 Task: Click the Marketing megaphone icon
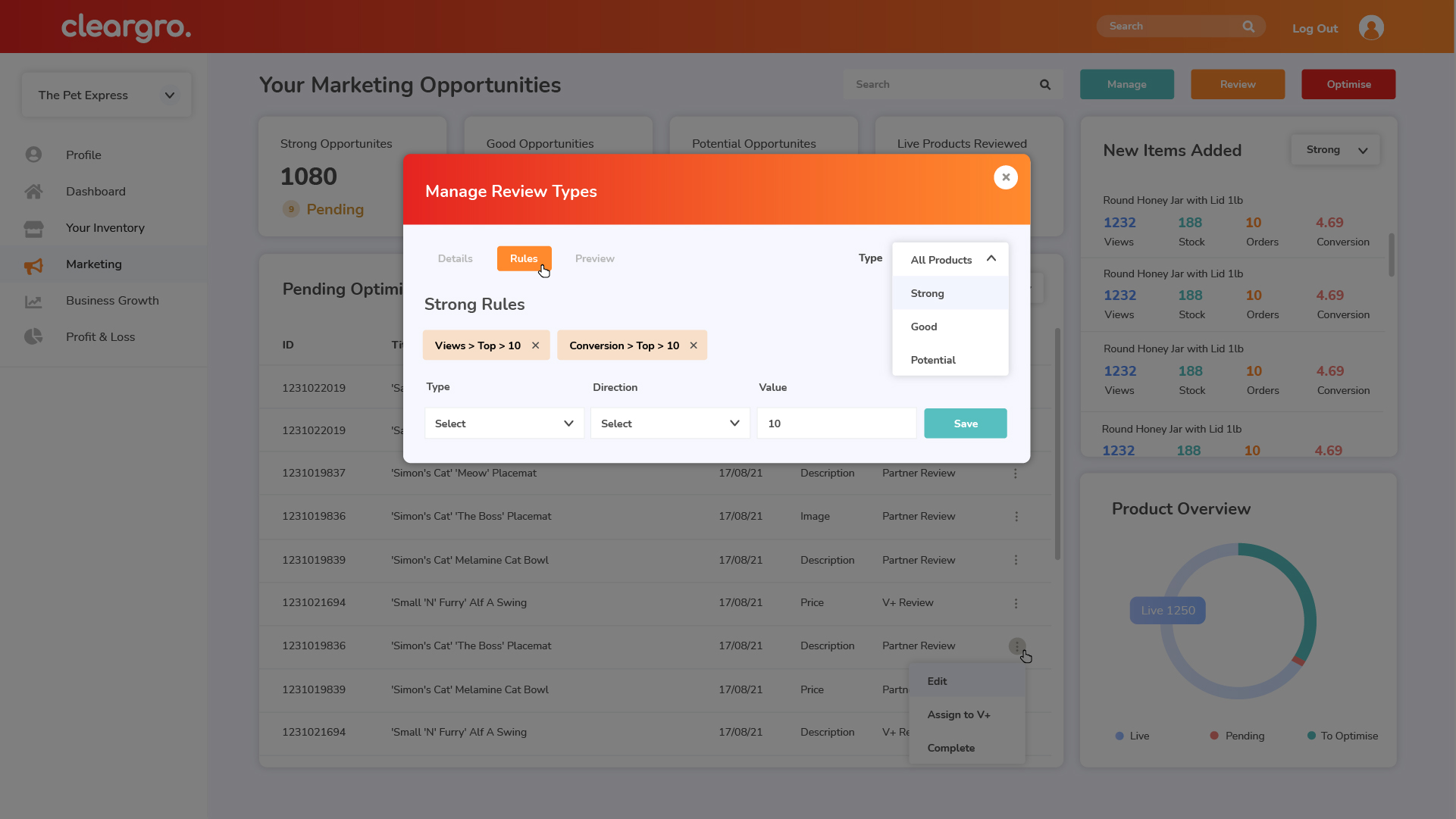[x=33, y=265]
